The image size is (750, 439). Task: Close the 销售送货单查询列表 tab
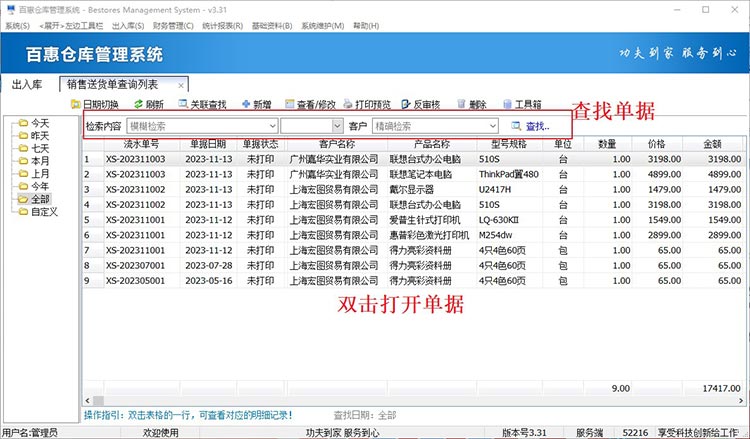(x=181, y=86)
